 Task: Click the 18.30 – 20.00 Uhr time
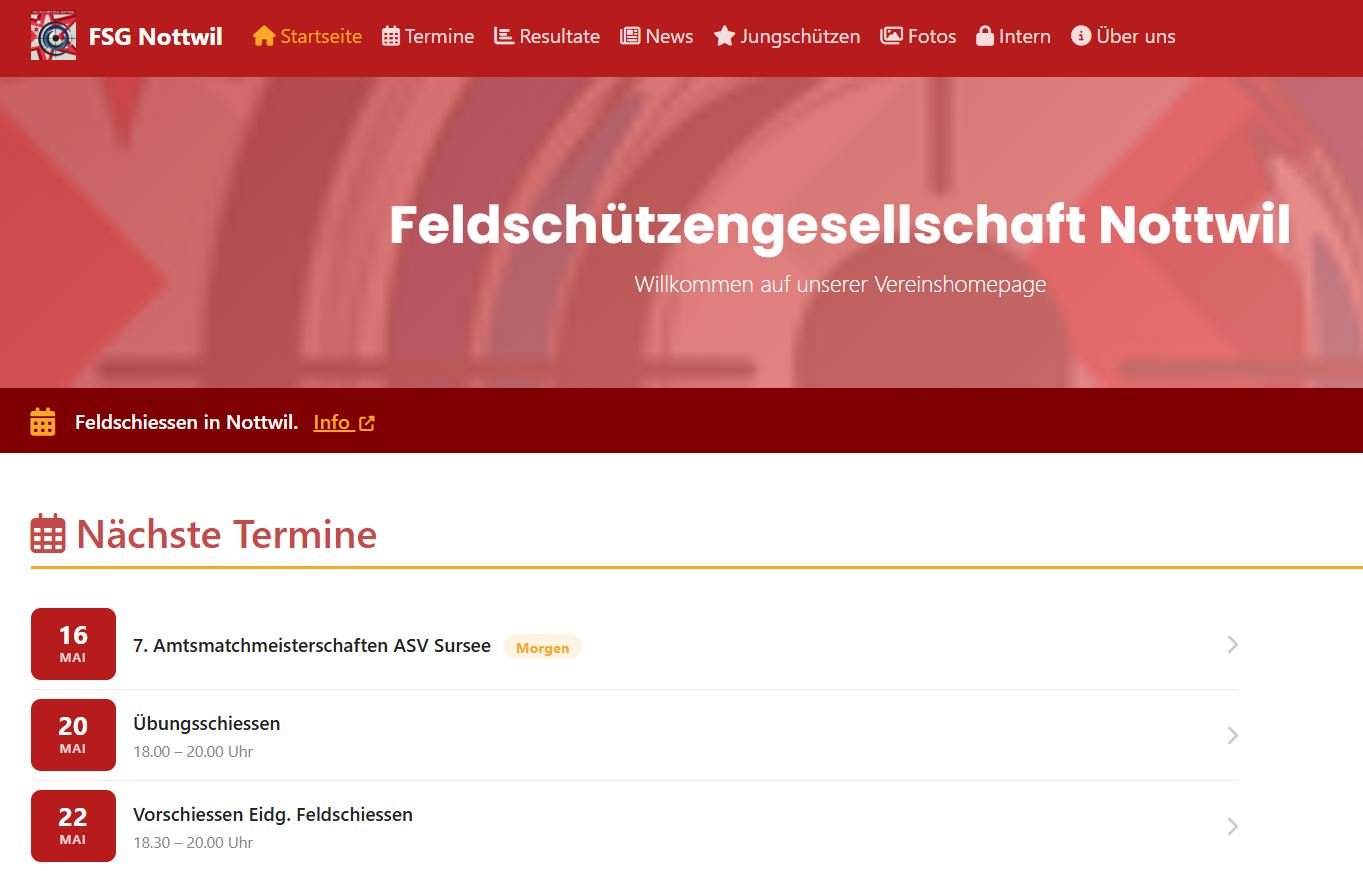pyautogui.click(x=193, y=843)
